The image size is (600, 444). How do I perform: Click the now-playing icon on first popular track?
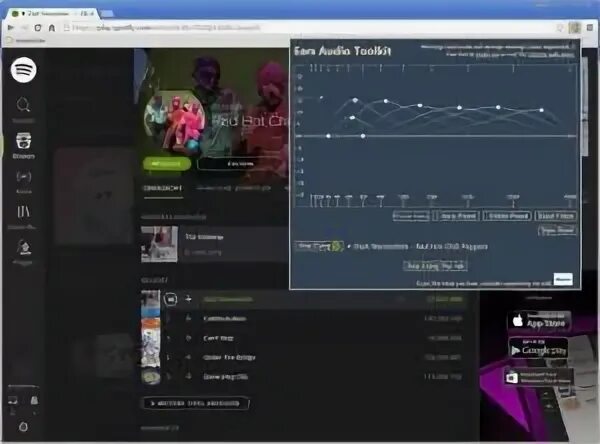pos(171,299)
